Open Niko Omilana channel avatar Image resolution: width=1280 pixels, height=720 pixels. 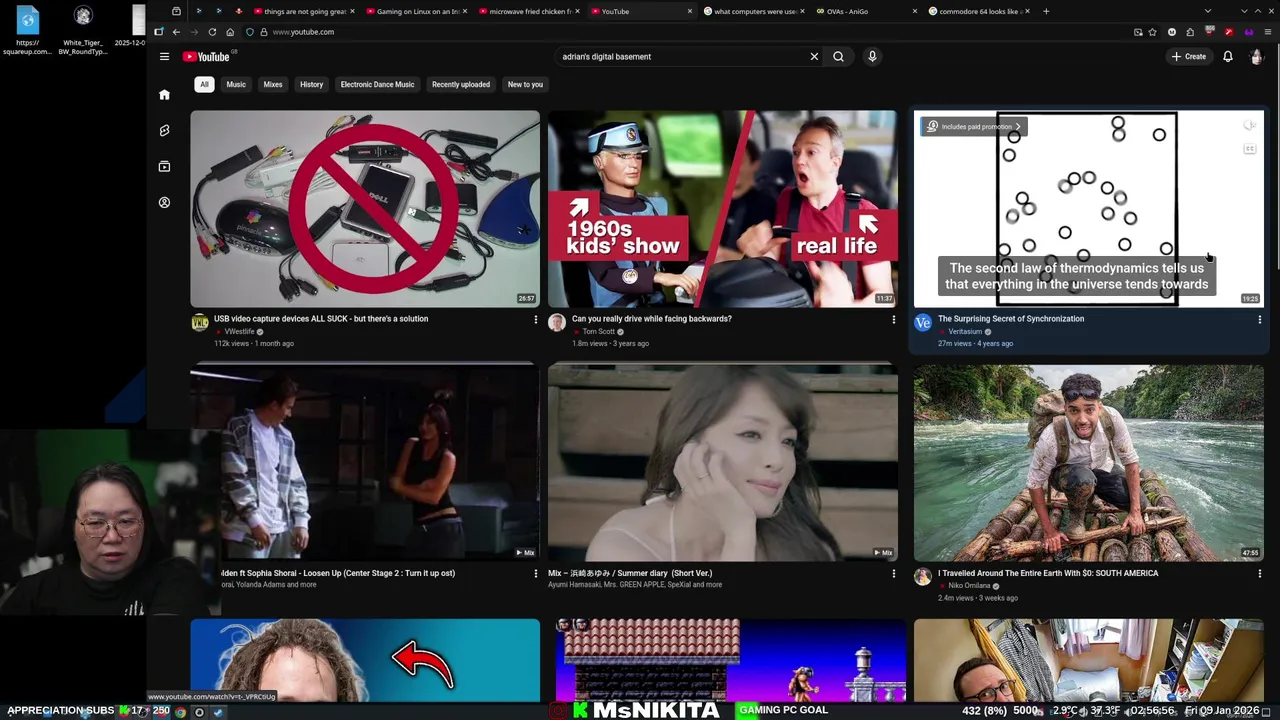pyautogui.click(x=923, y=577)
